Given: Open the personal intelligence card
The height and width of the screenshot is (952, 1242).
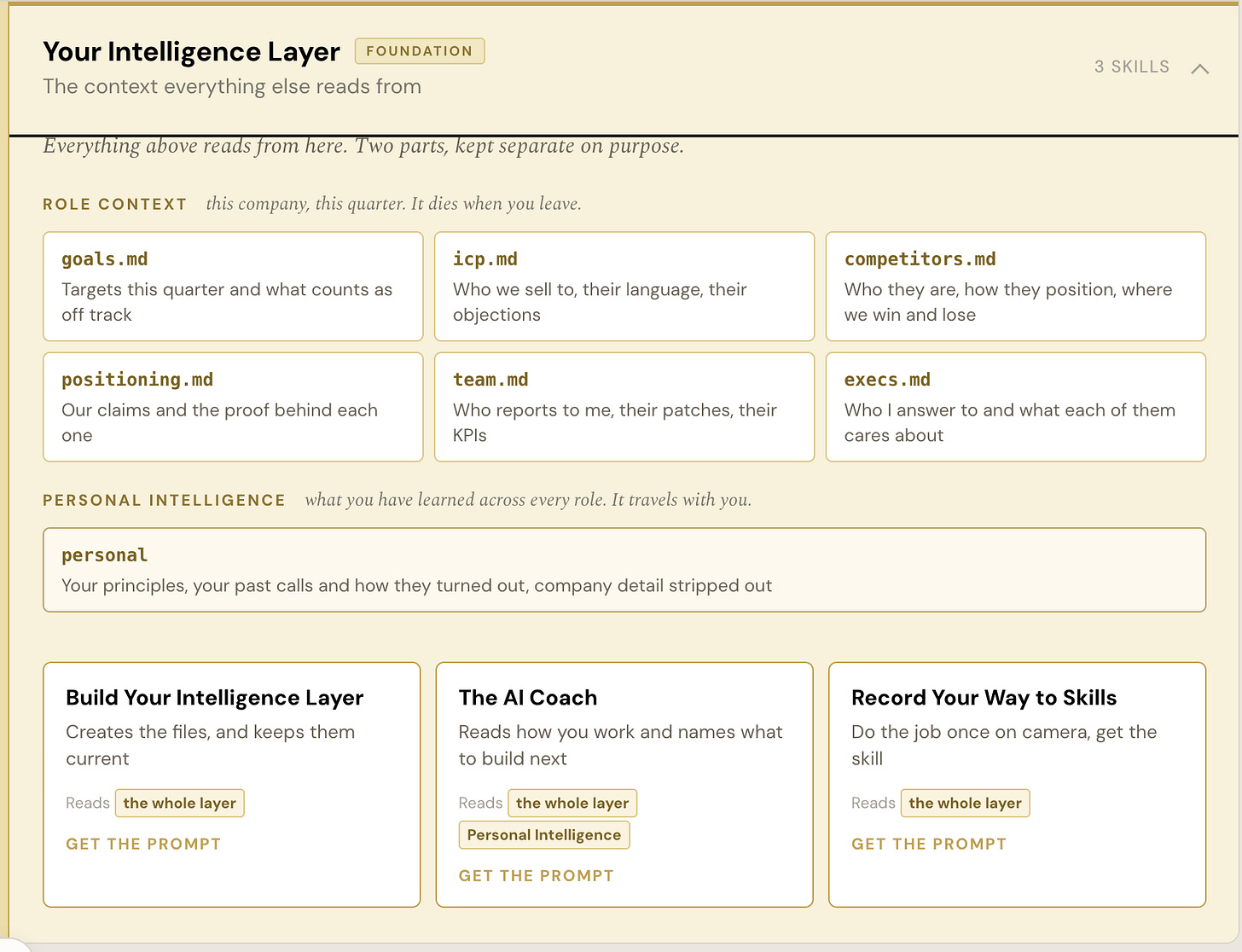Looking at the screenshot, I should pyautogui.click(x=624, y=570).
